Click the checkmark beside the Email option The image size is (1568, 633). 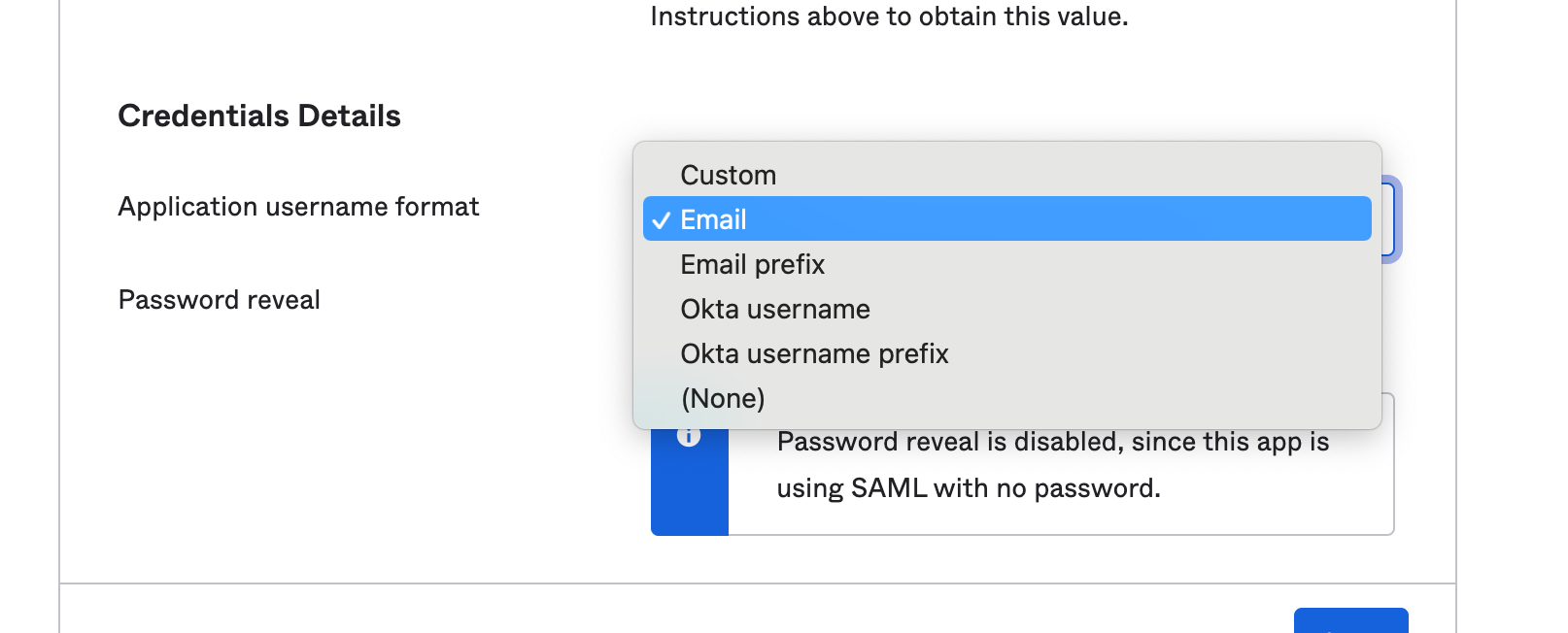click(x=662, y=220)
